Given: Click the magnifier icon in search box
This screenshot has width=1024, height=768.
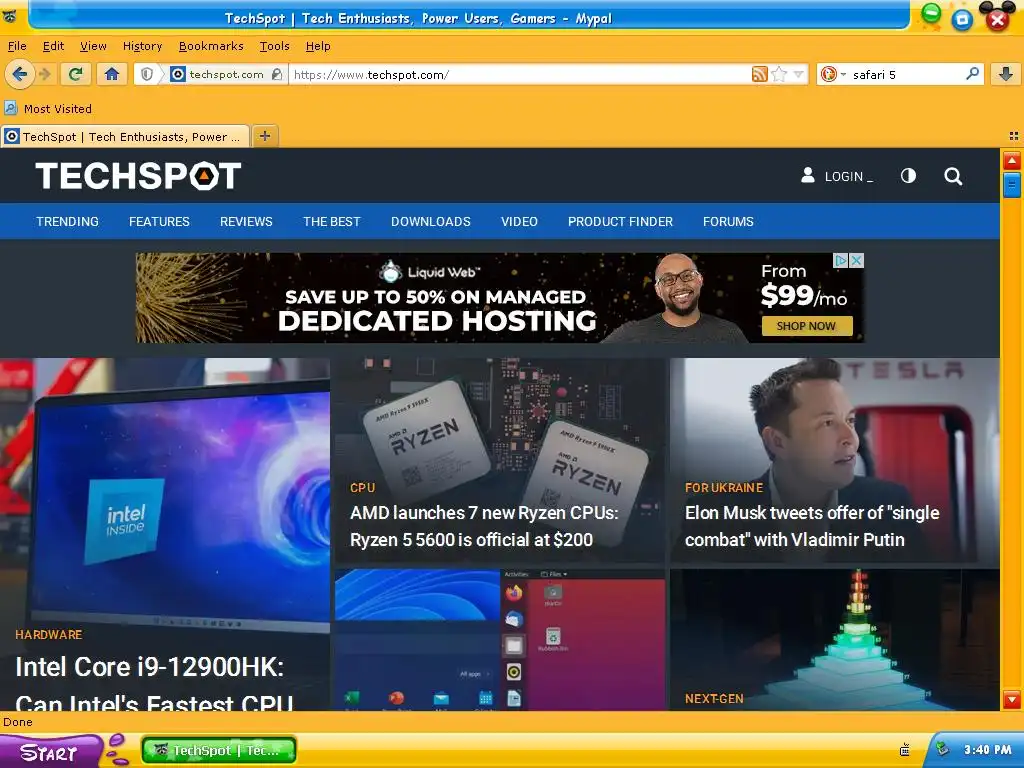Looking at the screenshot, I should (x=972, y=74).
